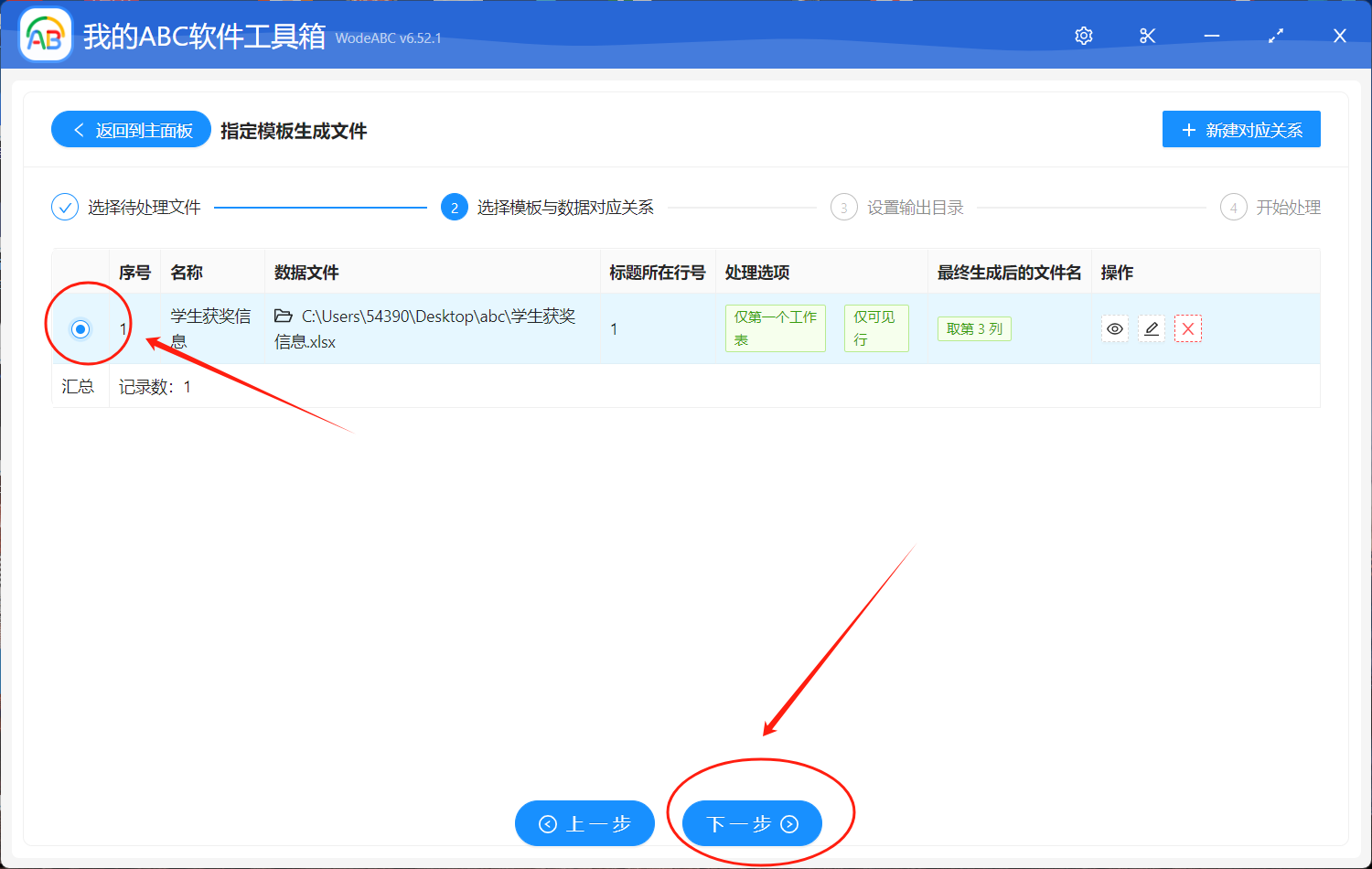
Task: Toggle the 仅可见行 processing option tag
Action: point(875,327)
